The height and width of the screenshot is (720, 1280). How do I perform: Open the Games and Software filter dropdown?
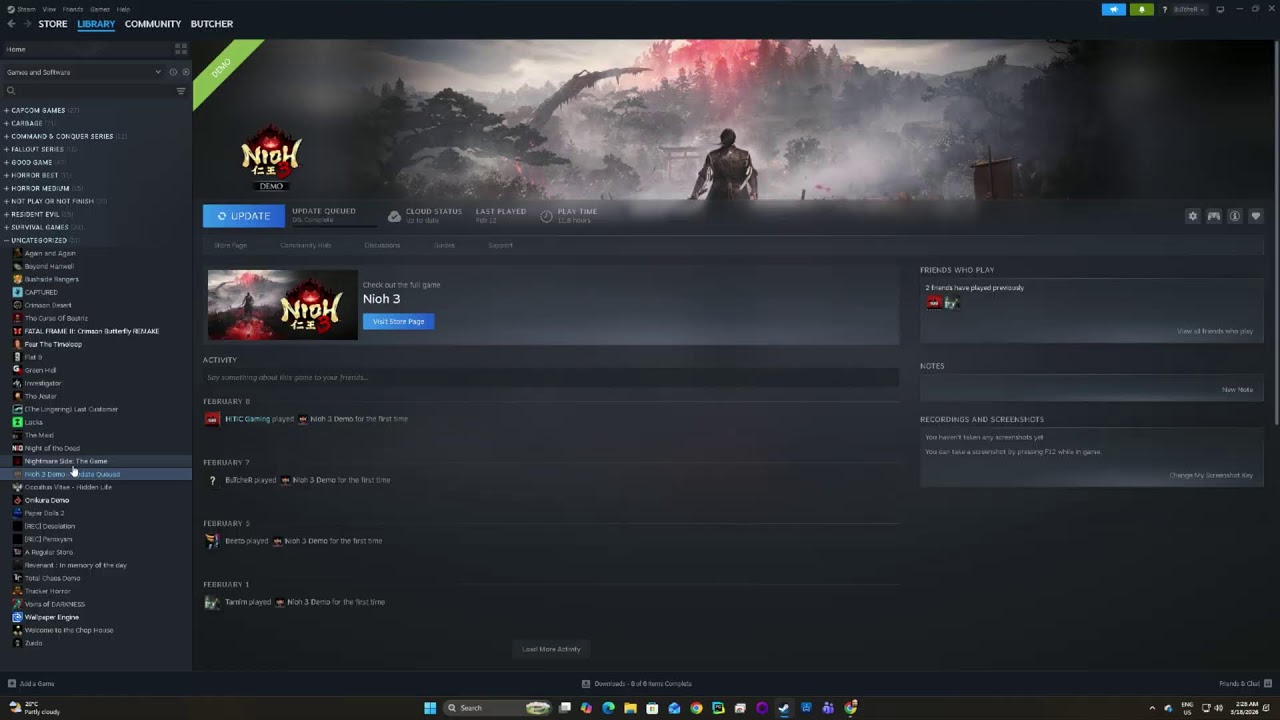point(83,72)
